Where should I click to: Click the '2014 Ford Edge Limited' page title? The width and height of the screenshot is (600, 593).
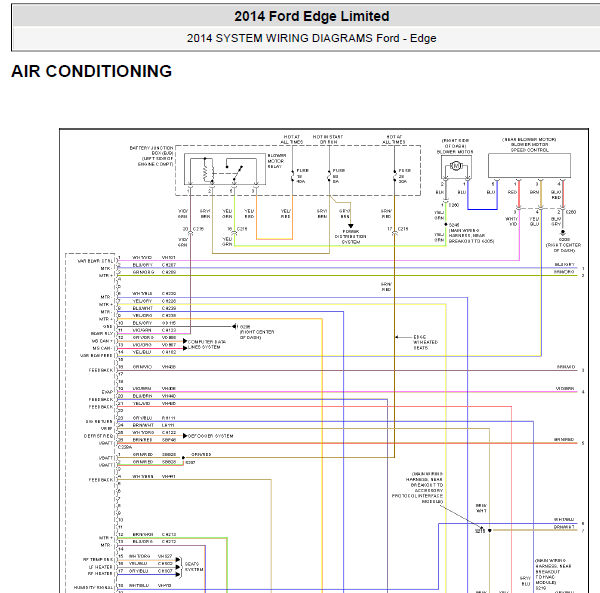coord(311,16)
